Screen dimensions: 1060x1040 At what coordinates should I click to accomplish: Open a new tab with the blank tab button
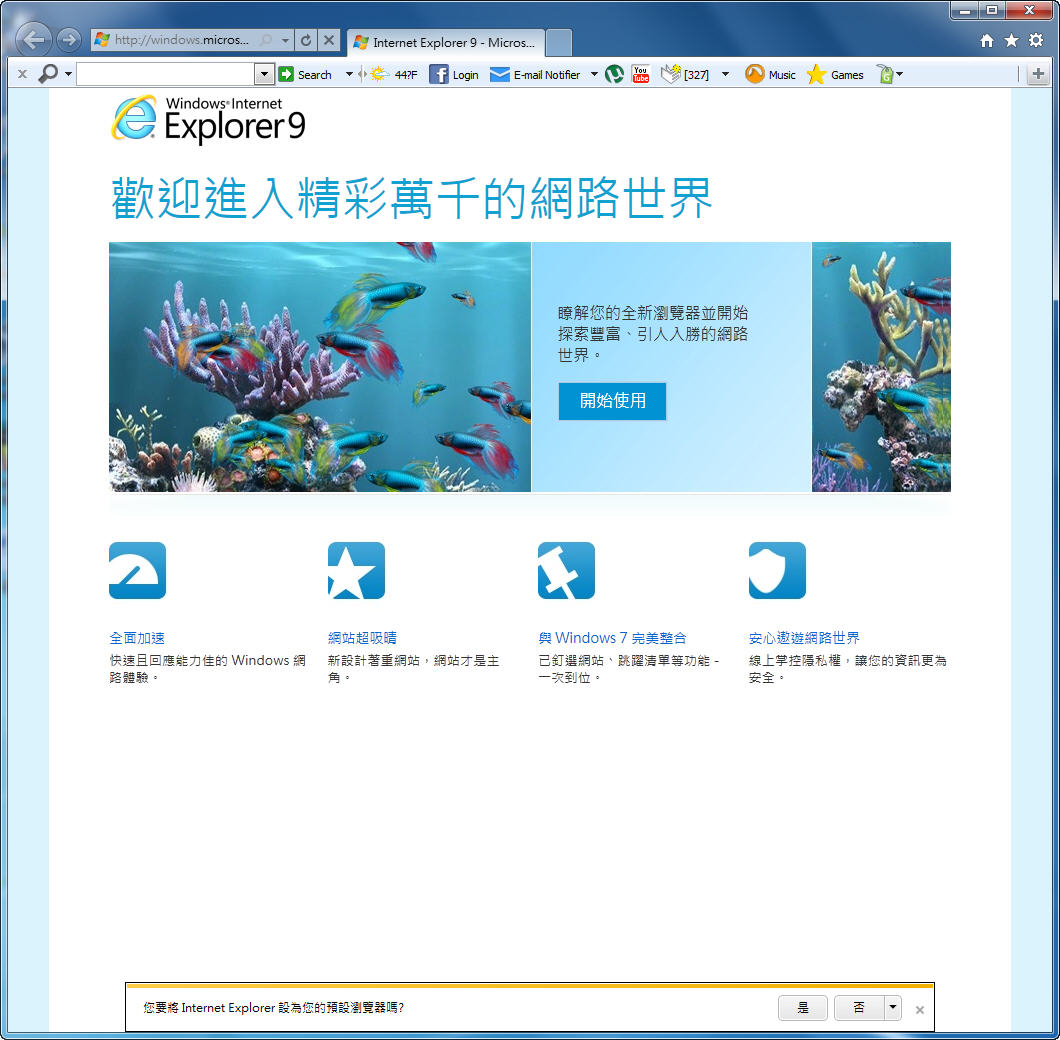pyautogui.click(x=558, y=43)
